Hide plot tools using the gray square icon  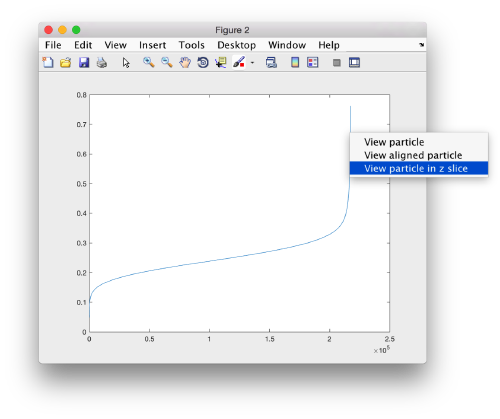point(337,63)
